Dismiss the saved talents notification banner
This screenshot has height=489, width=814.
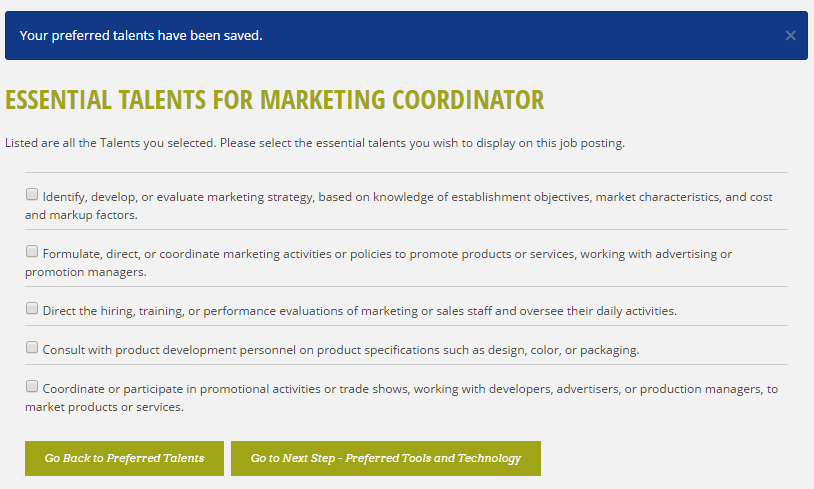pos(790,35)
